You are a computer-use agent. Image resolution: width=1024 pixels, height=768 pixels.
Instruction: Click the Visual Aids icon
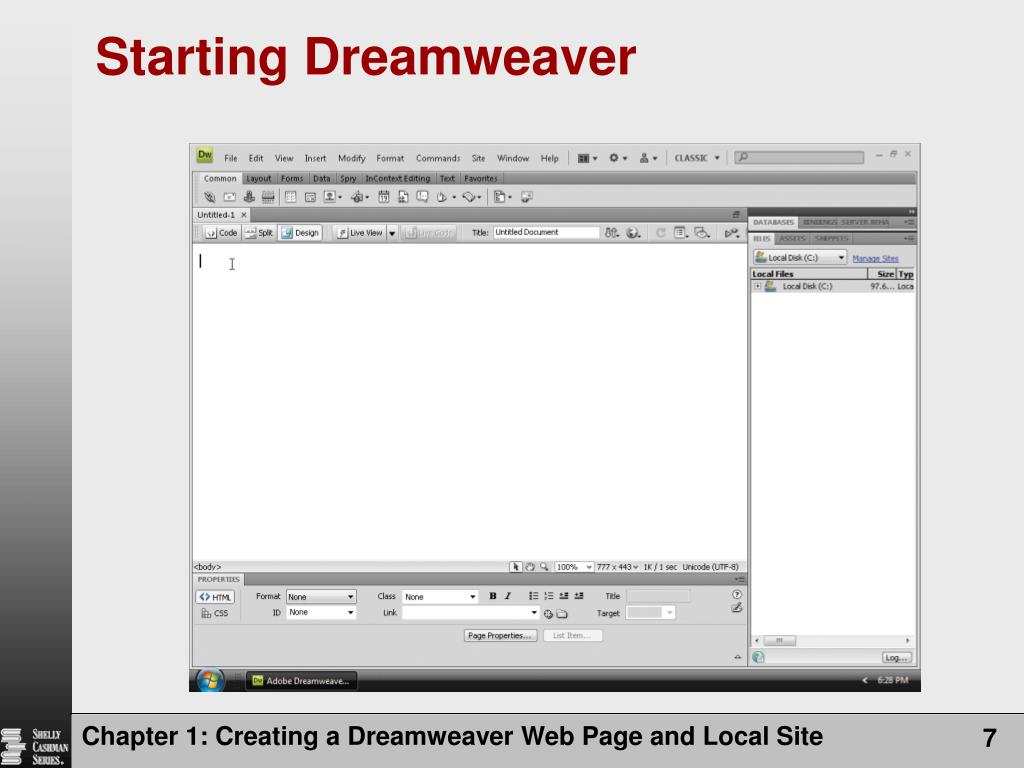pos(702,232)
